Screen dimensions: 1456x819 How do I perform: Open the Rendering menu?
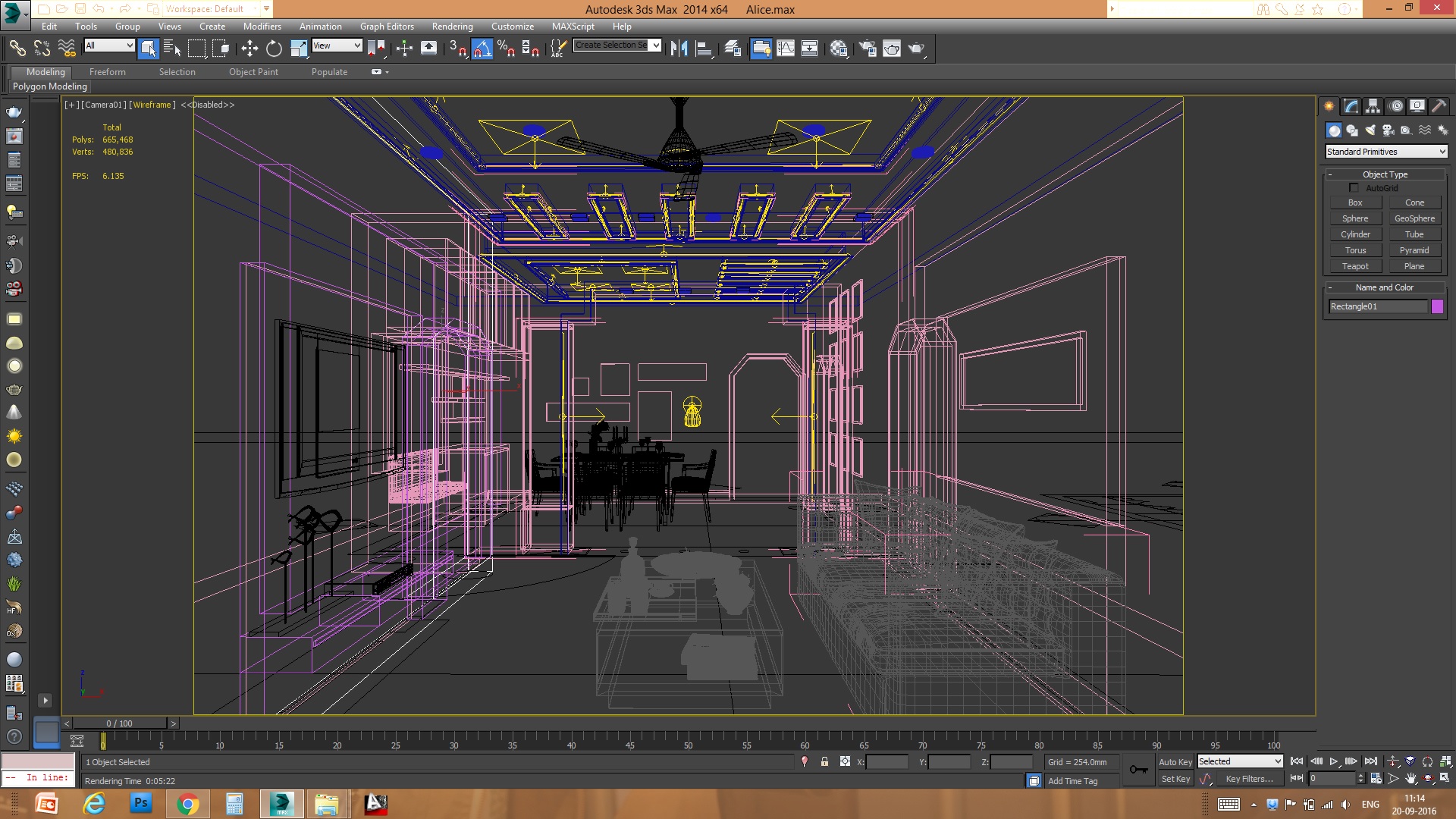(x=452, y=27)
